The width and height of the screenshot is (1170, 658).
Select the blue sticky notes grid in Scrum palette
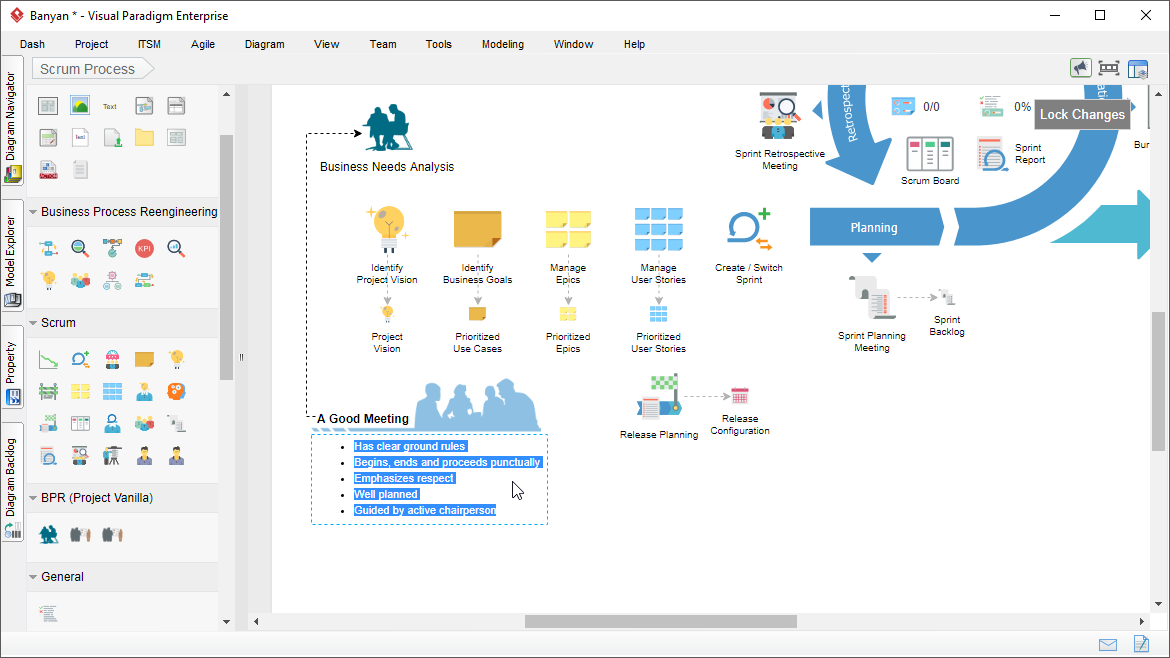[x=112, y=392]
